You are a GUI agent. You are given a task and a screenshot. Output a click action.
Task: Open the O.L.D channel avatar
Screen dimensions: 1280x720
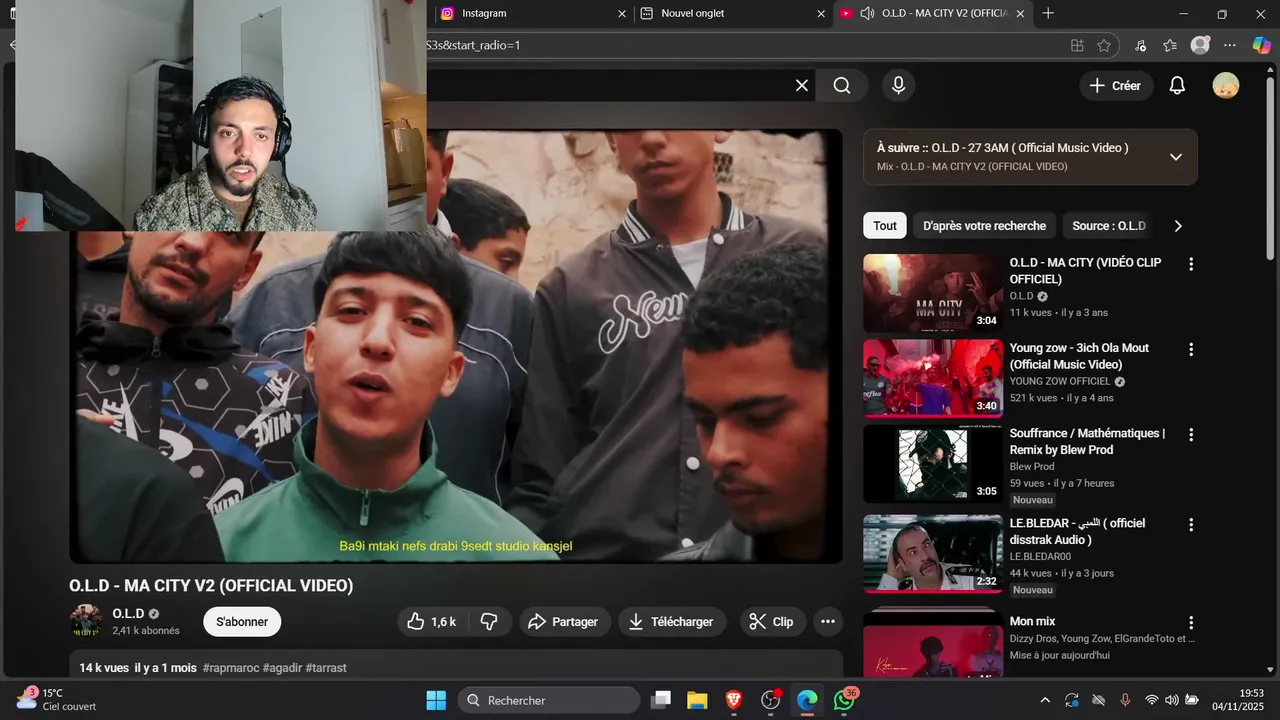pyautogui.click(x=85, y=621)
